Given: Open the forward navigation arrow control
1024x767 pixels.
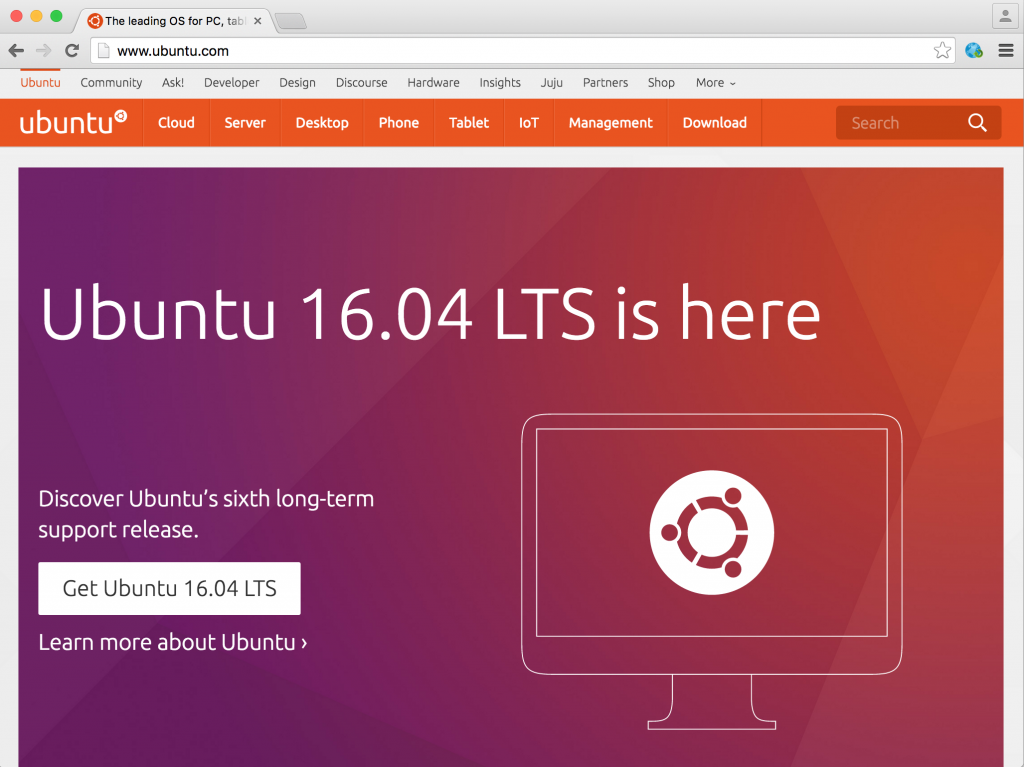Looking at the screenshot, I should click(x=43, y=49).
